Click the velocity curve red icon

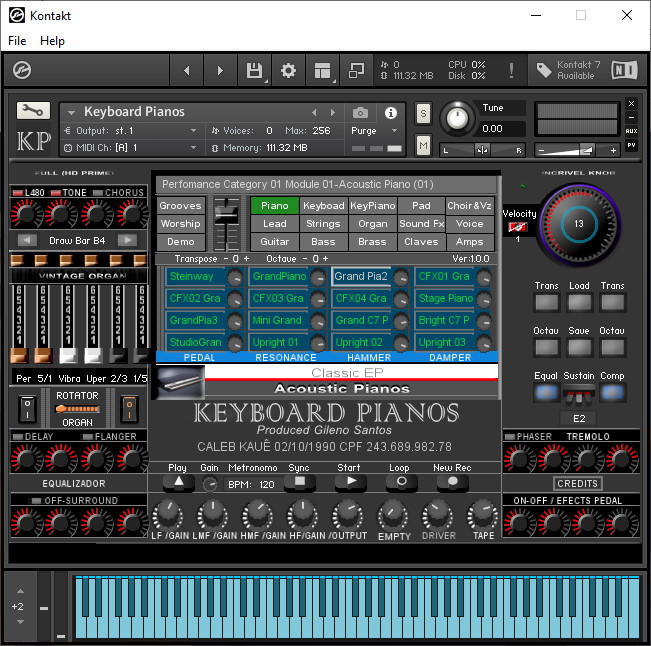(517, 227)
